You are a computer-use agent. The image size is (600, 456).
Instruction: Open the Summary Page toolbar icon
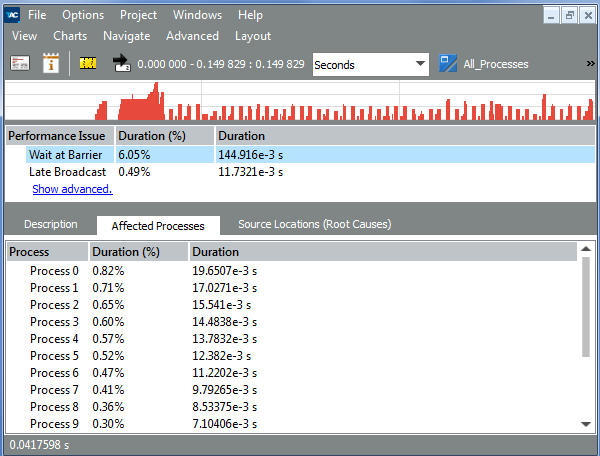point(20,64)
